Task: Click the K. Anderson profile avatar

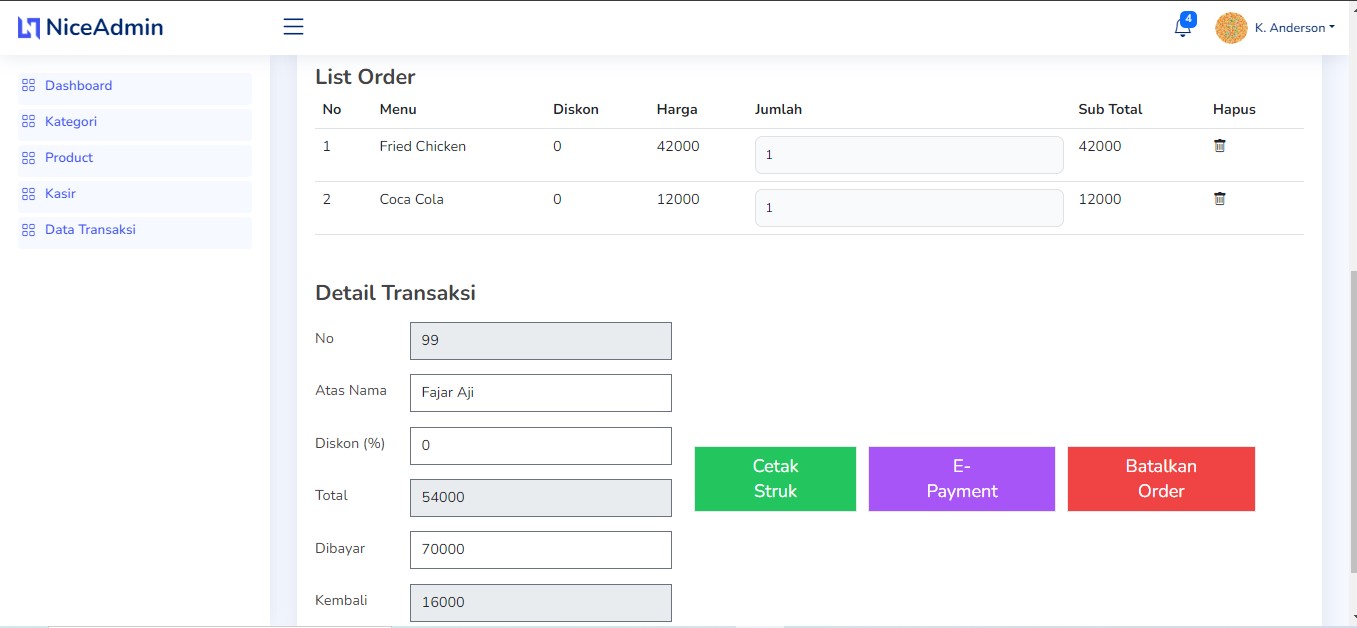Action: tap(1230, 27)
